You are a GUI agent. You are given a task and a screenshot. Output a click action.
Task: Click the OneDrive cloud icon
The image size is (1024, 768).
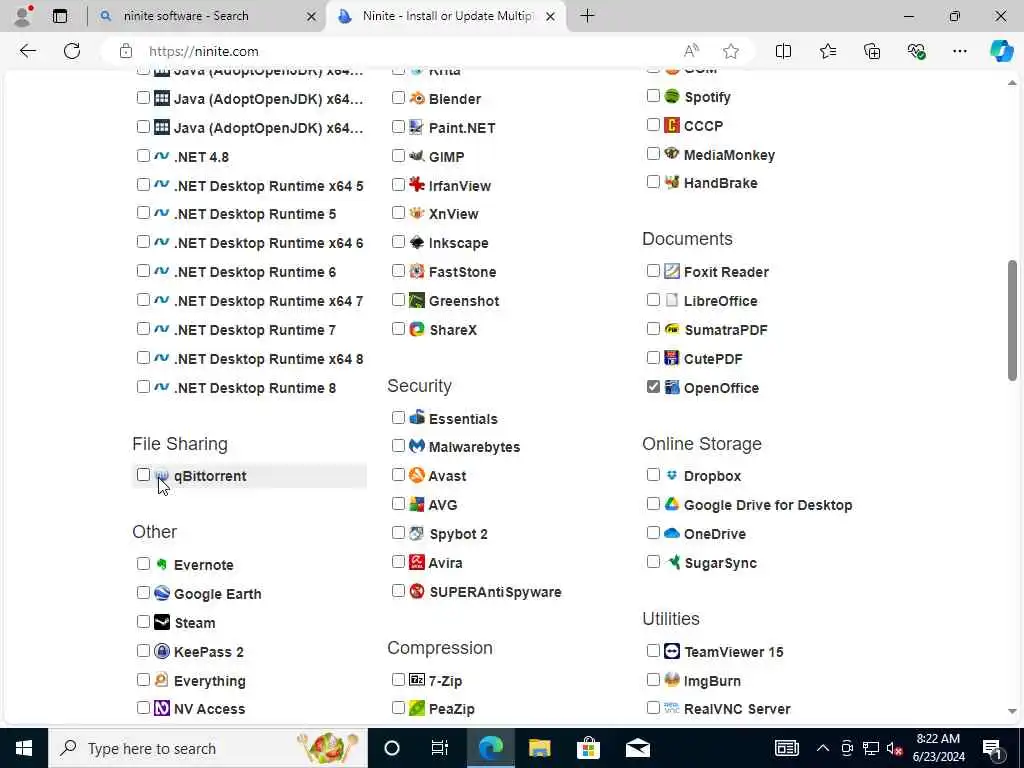(x=672, y=533)
